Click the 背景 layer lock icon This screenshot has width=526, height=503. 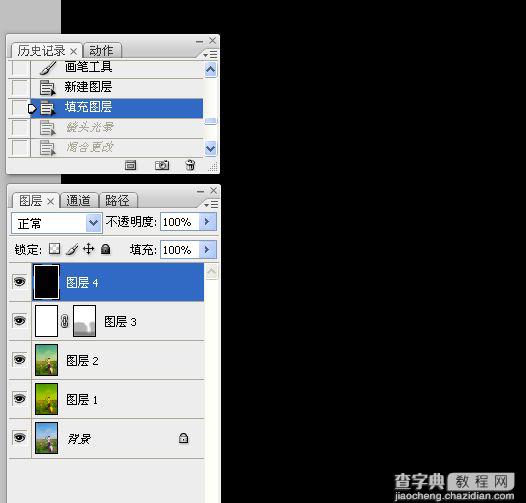[183, 438]
